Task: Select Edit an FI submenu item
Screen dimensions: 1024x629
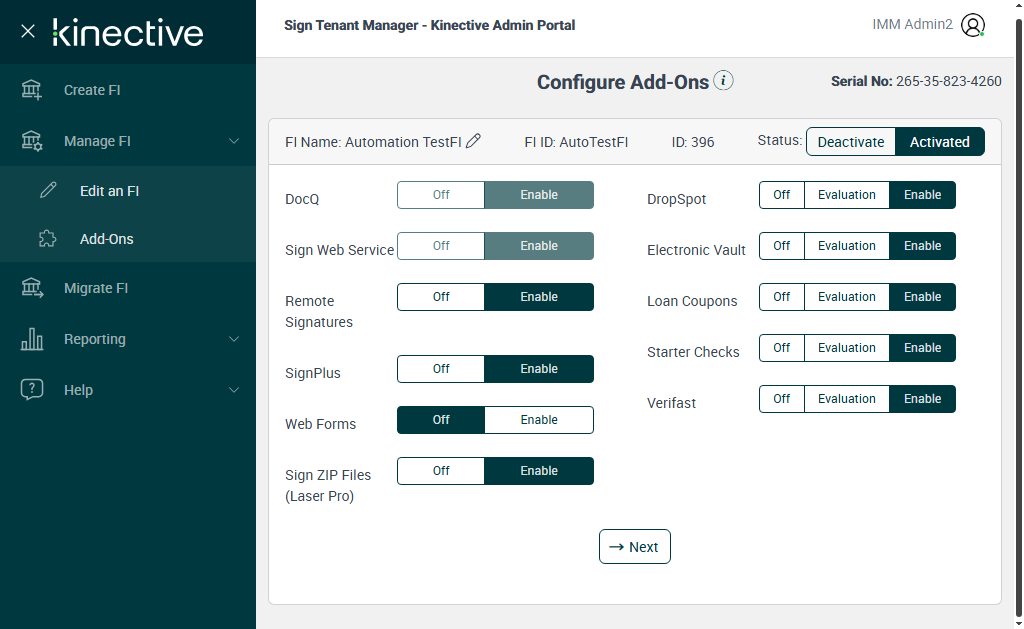Action: coord(128,191)
